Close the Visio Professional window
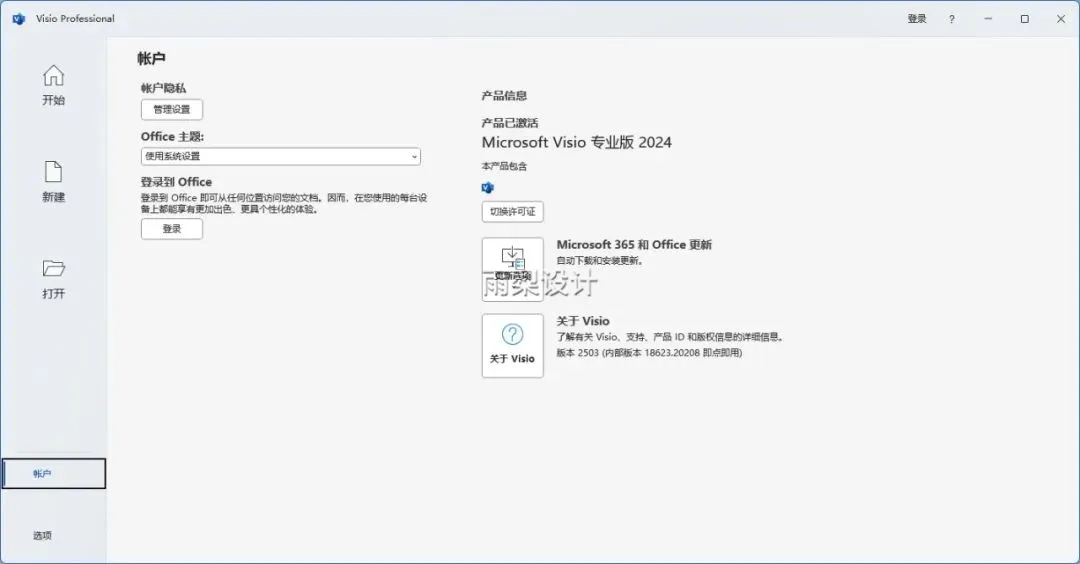The image size is (1080, 564). [x=1061, y=19]
